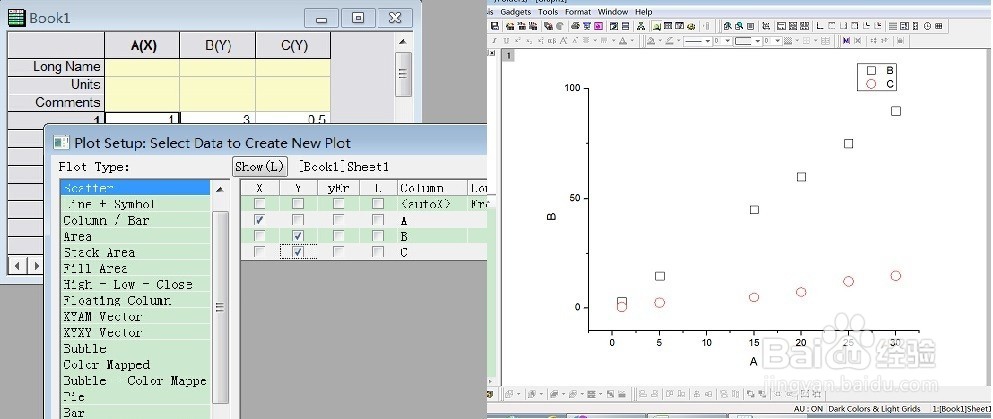Click the Show(L) button
993x419 pixels.
click(260, 166)
